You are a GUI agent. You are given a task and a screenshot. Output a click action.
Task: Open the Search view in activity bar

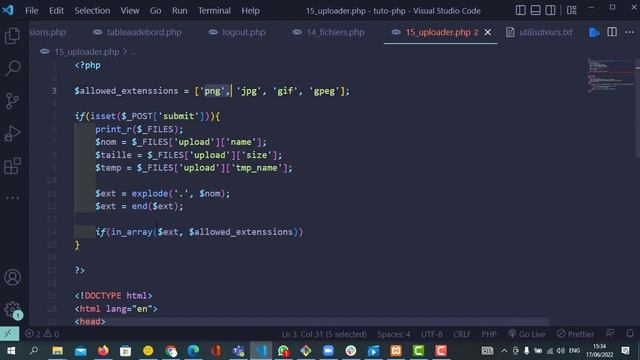[13, 68]
